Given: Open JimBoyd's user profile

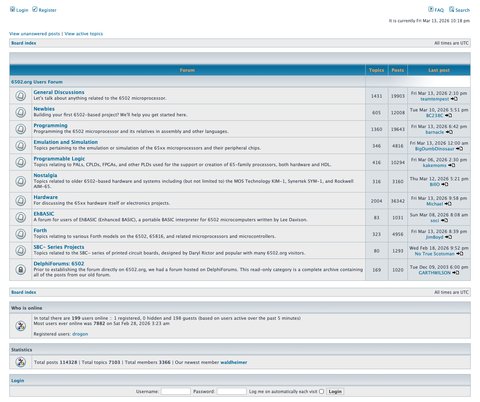Looking at the screenshot, I should 435,237.
